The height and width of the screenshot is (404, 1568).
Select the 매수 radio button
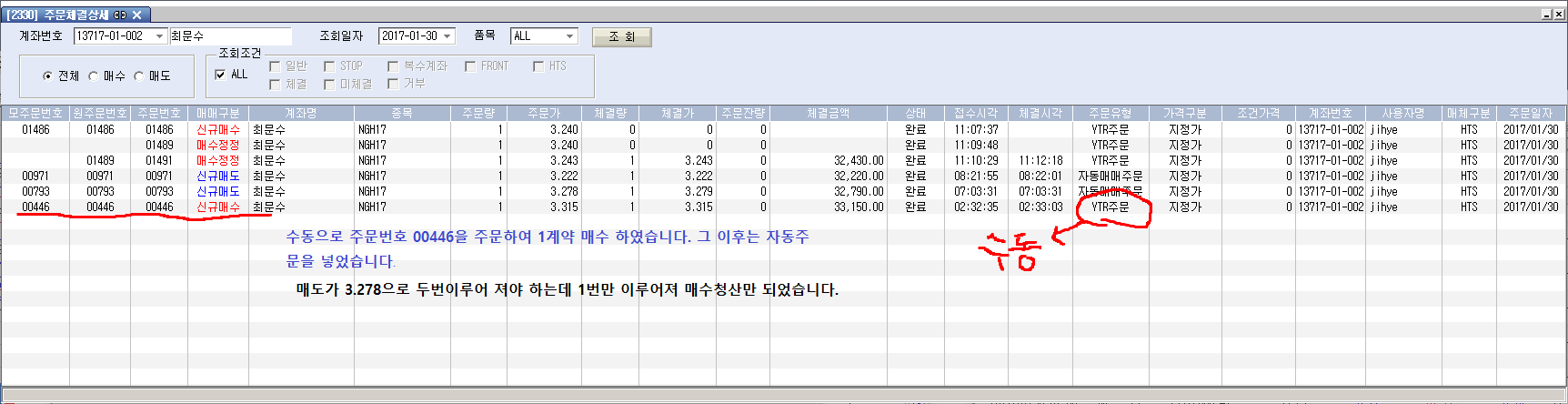[93, 76]
